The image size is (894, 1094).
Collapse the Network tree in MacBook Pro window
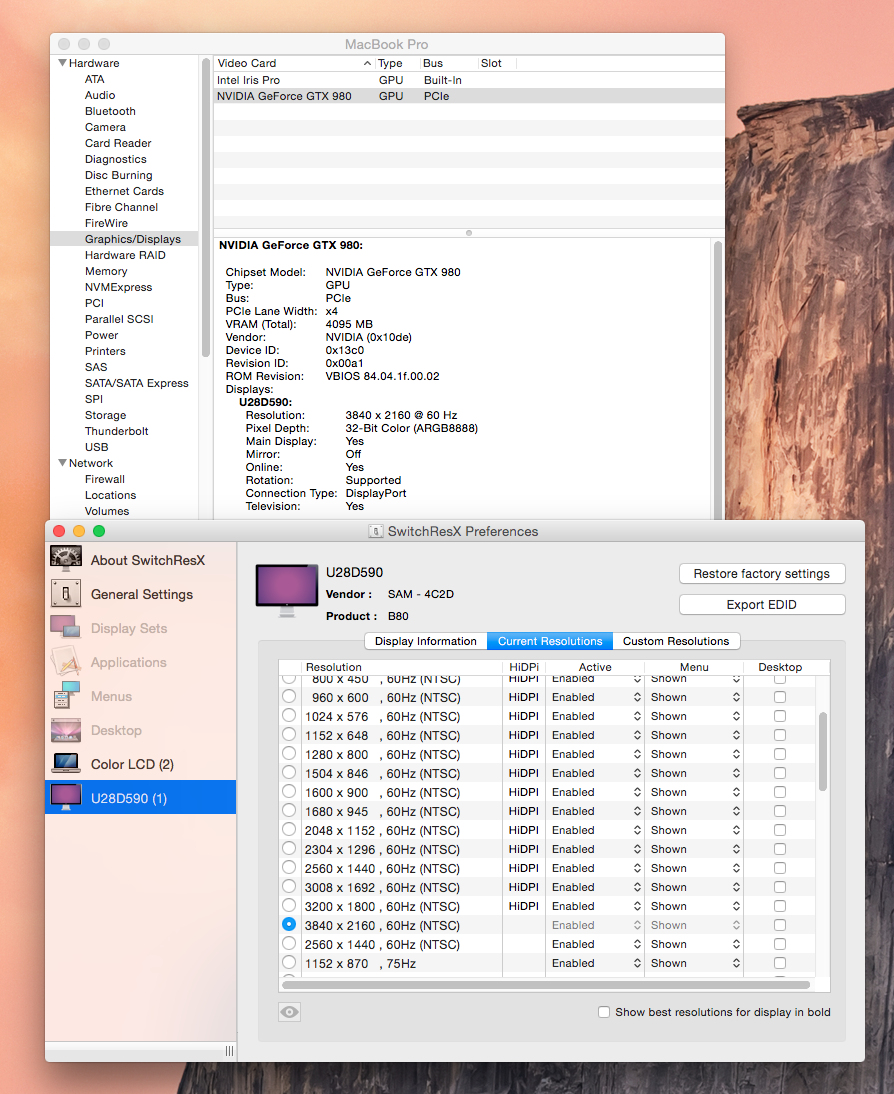click(63, 463)
